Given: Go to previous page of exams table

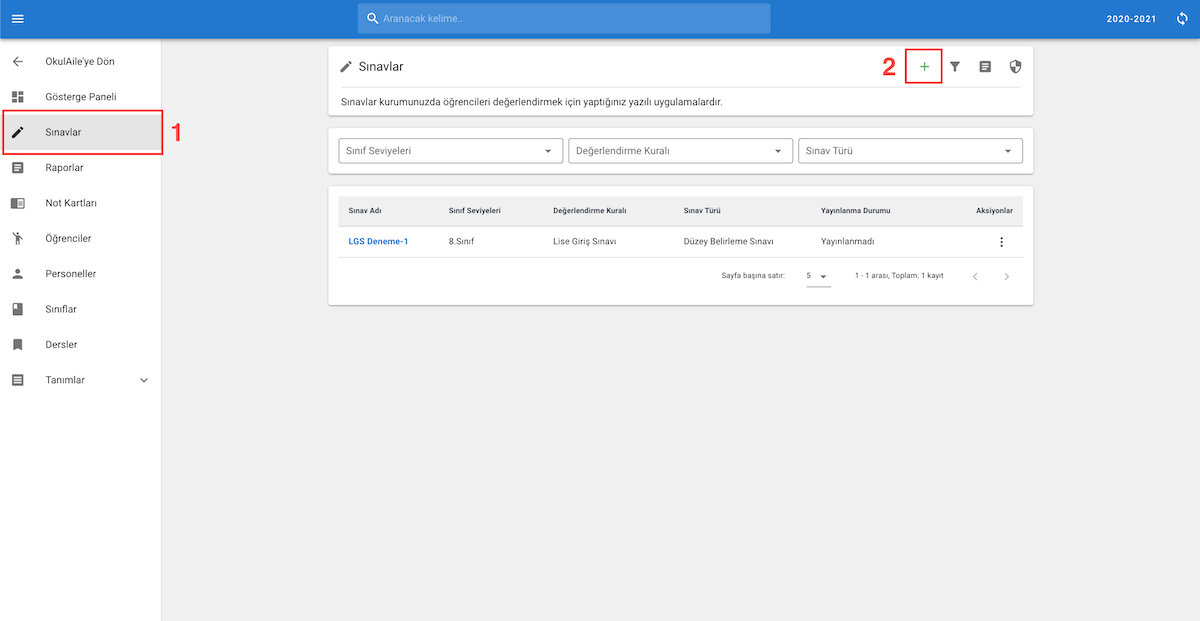Looking at the screenshot, I should (x=976, y=276).
